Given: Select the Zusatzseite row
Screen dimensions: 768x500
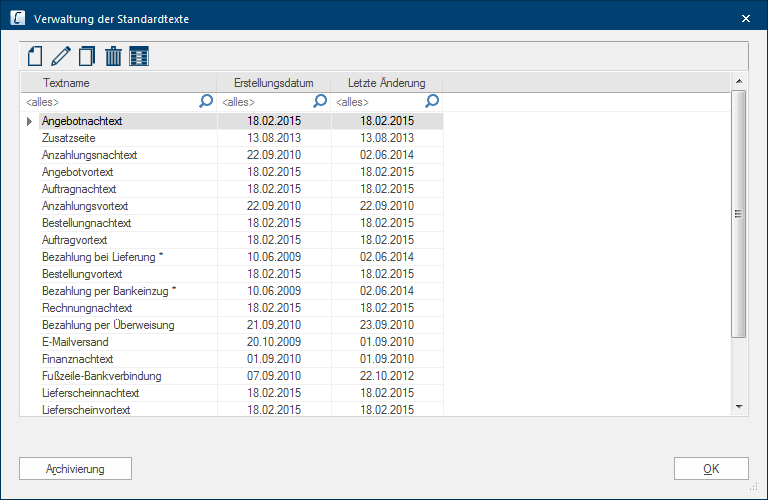Looking at the screenshot, I should click(68, 138).
